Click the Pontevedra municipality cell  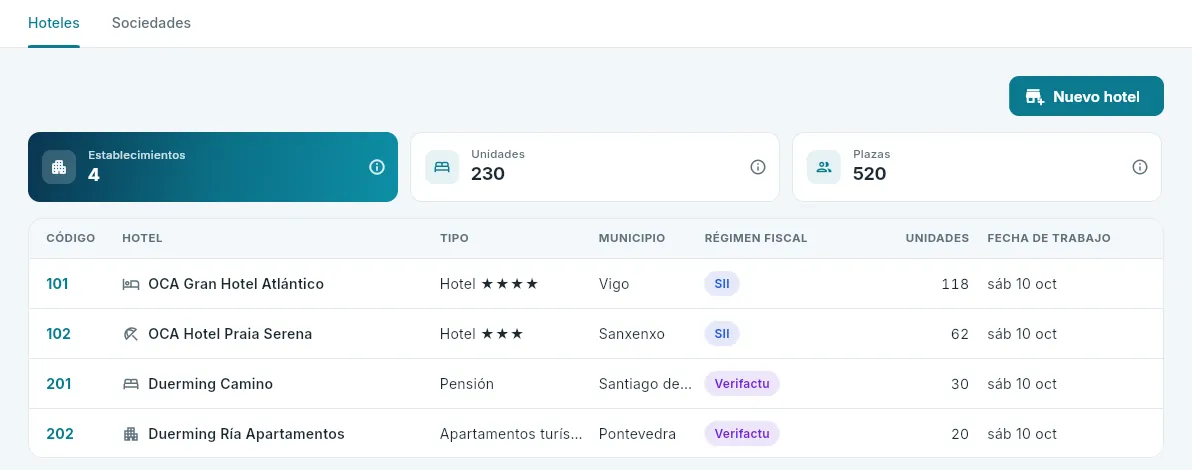(x=637, y=433)
